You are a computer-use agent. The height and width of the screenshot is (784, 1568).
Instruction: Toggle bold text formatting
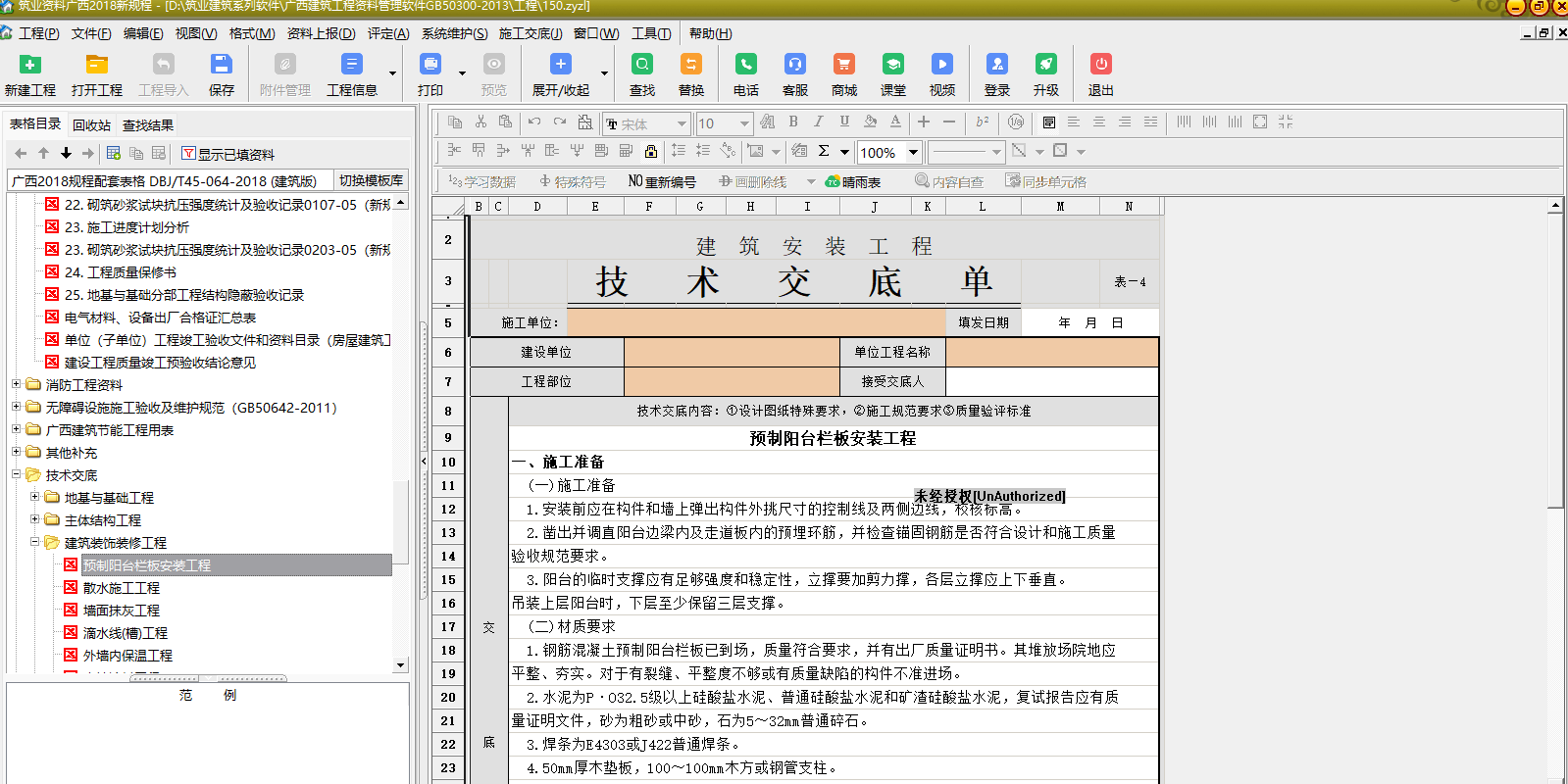pyautogui.click(x=793, y=122)
